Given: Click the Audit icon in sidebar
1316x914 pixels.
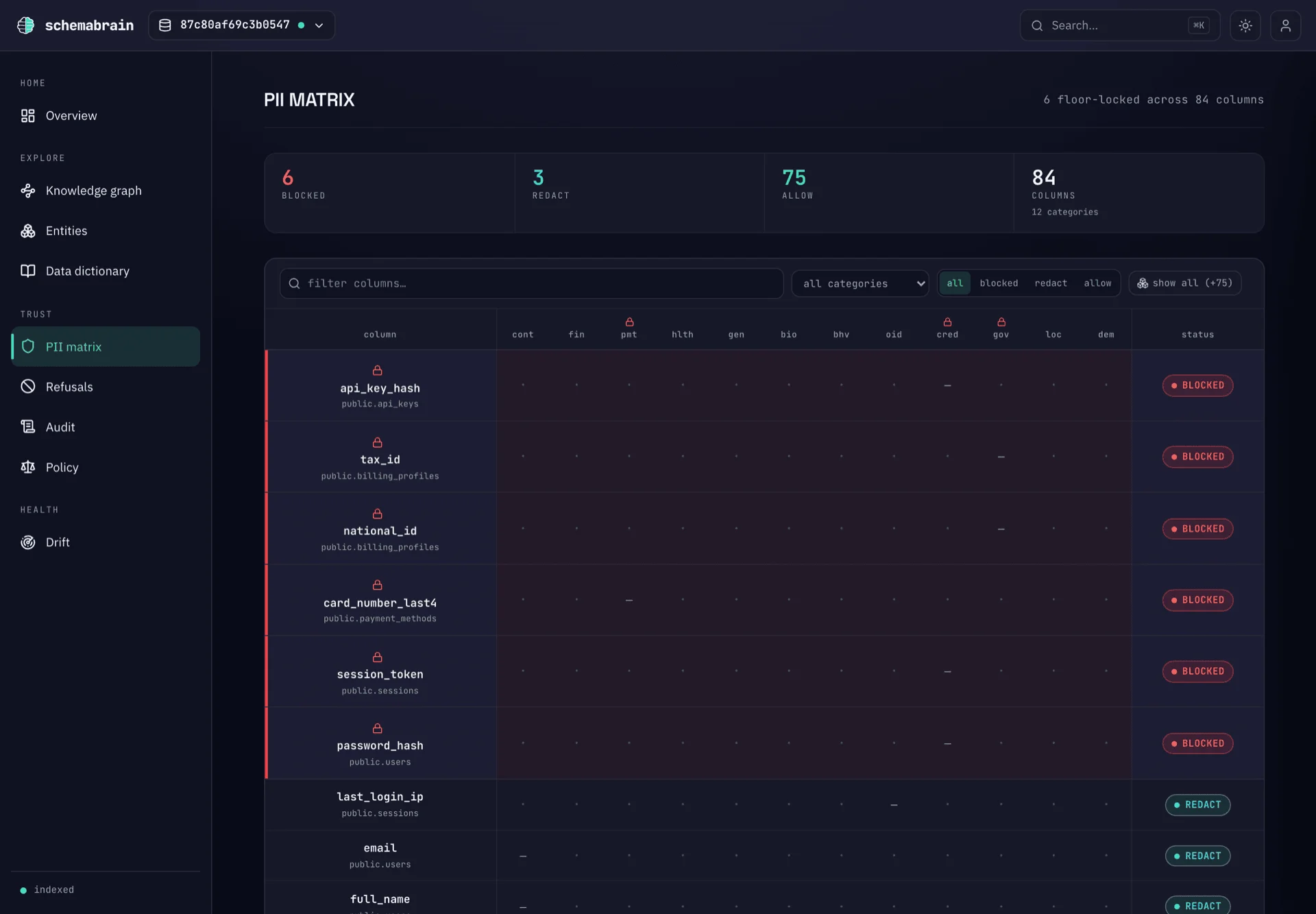Looking at the screenshot, I should tap(28, 426).
